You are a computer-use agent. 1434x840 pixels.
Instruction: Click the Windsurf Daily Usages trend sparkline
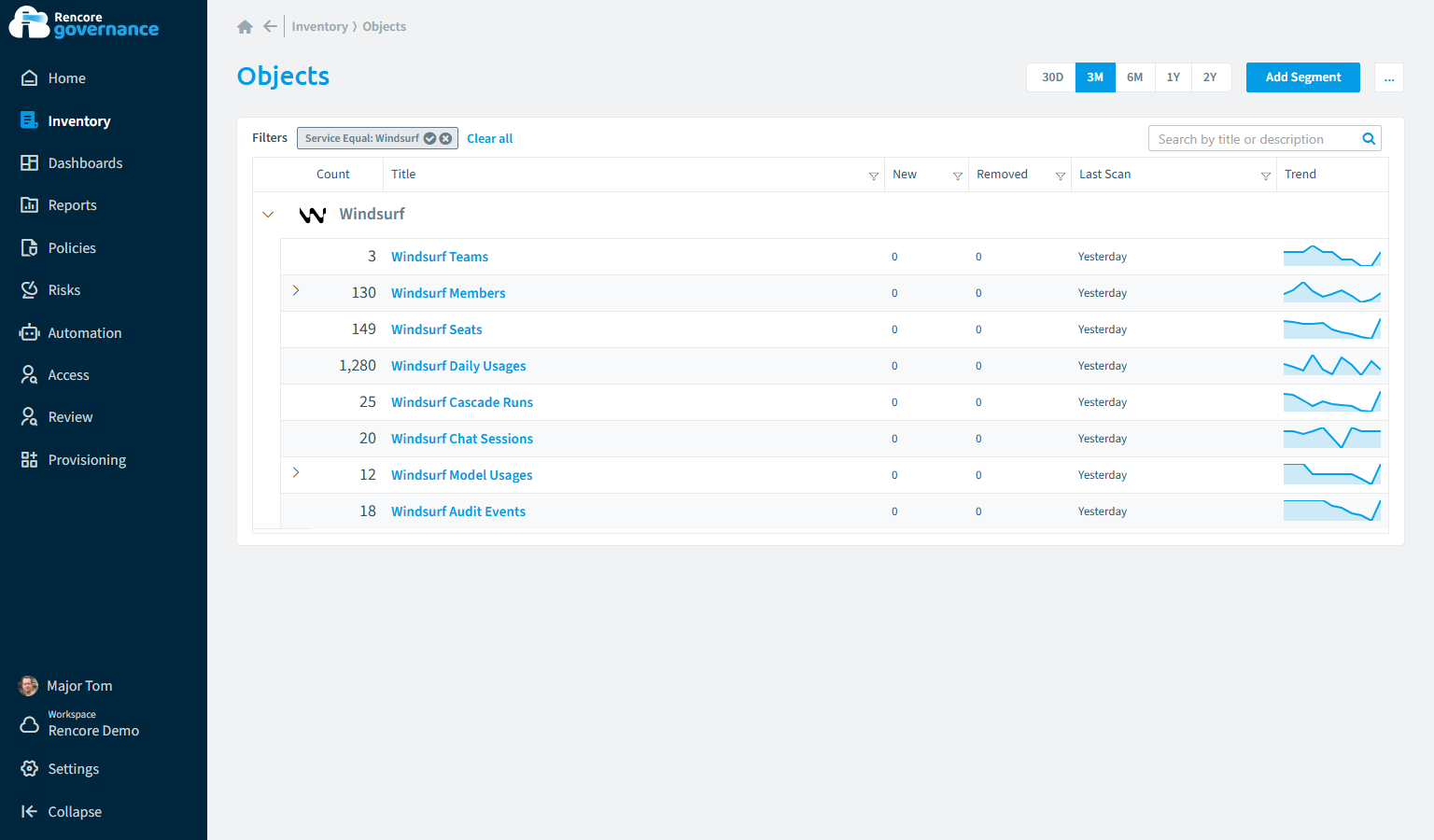1332,365
